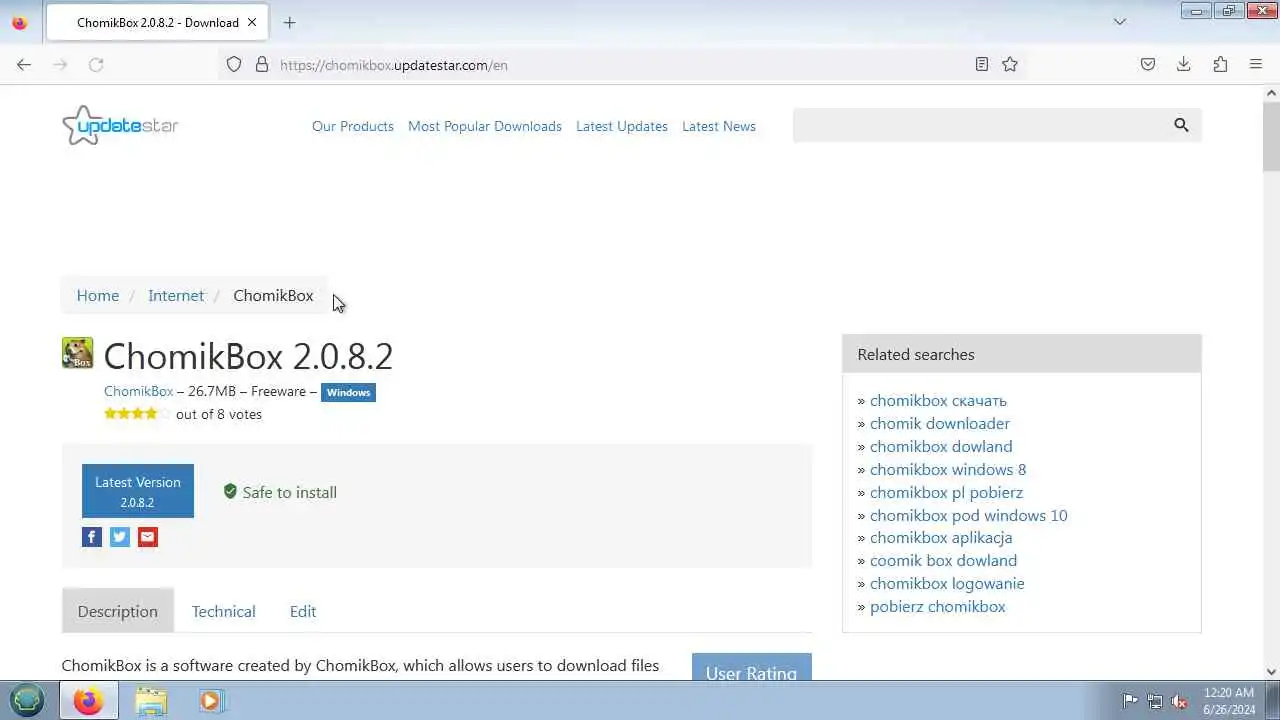
Task: Open related search pobierz chomikbox
Action: (938, 606)
